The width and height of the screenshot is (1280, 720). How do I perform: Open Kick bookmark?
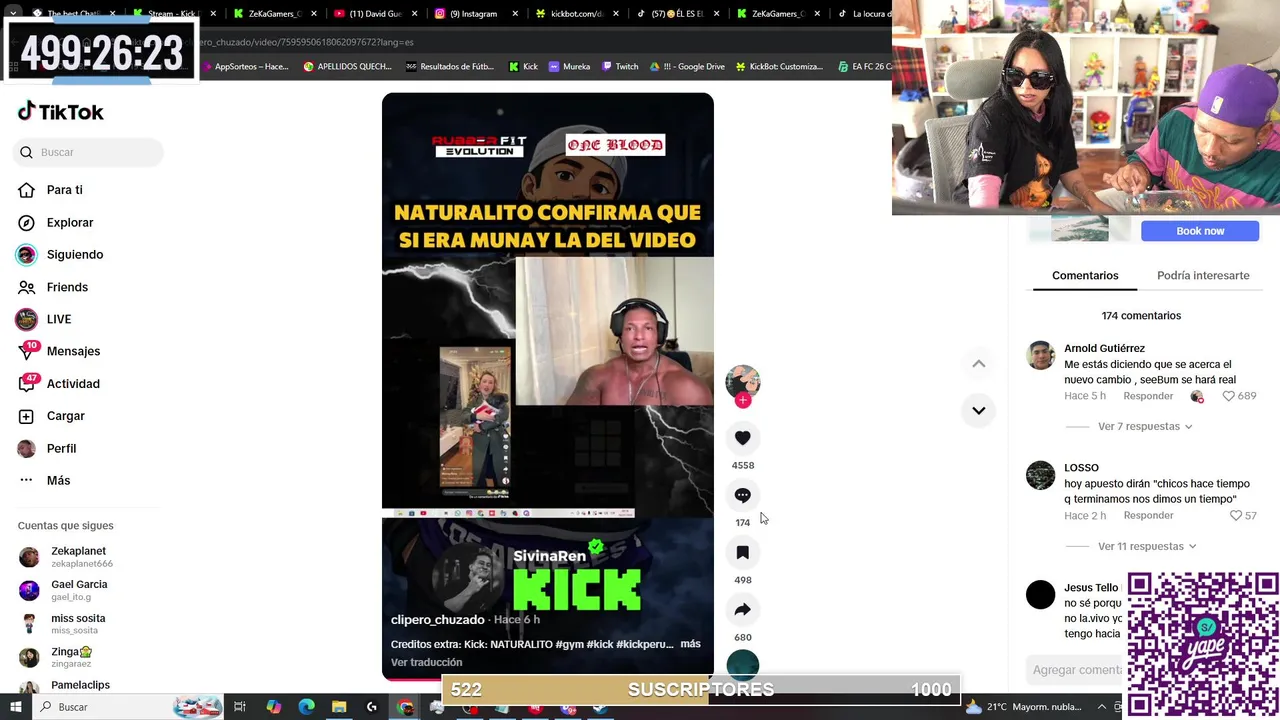(x=524, y=67)
